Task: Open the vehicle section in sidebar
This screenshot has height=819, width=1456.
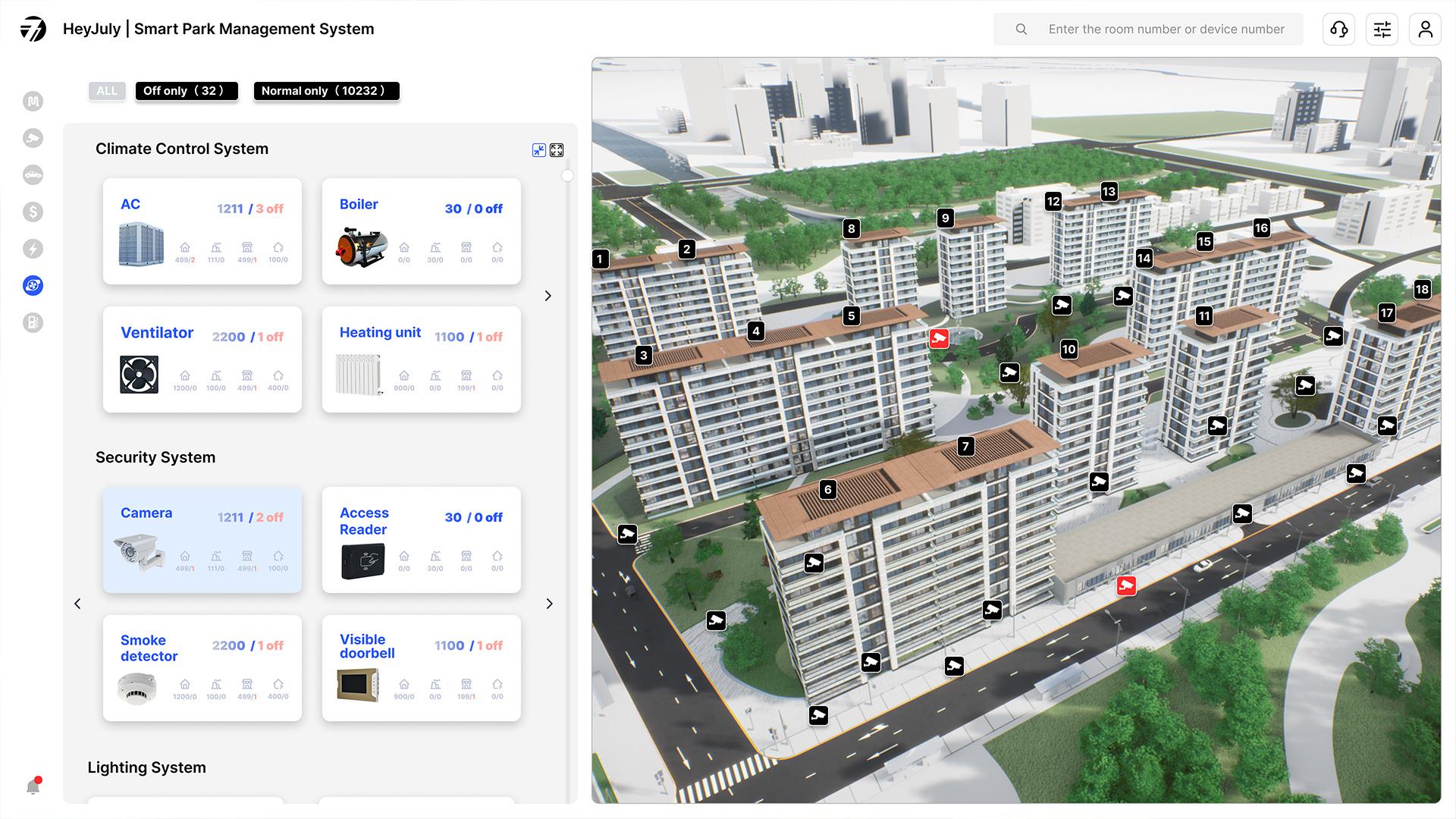Action: (x=33, y=175)
